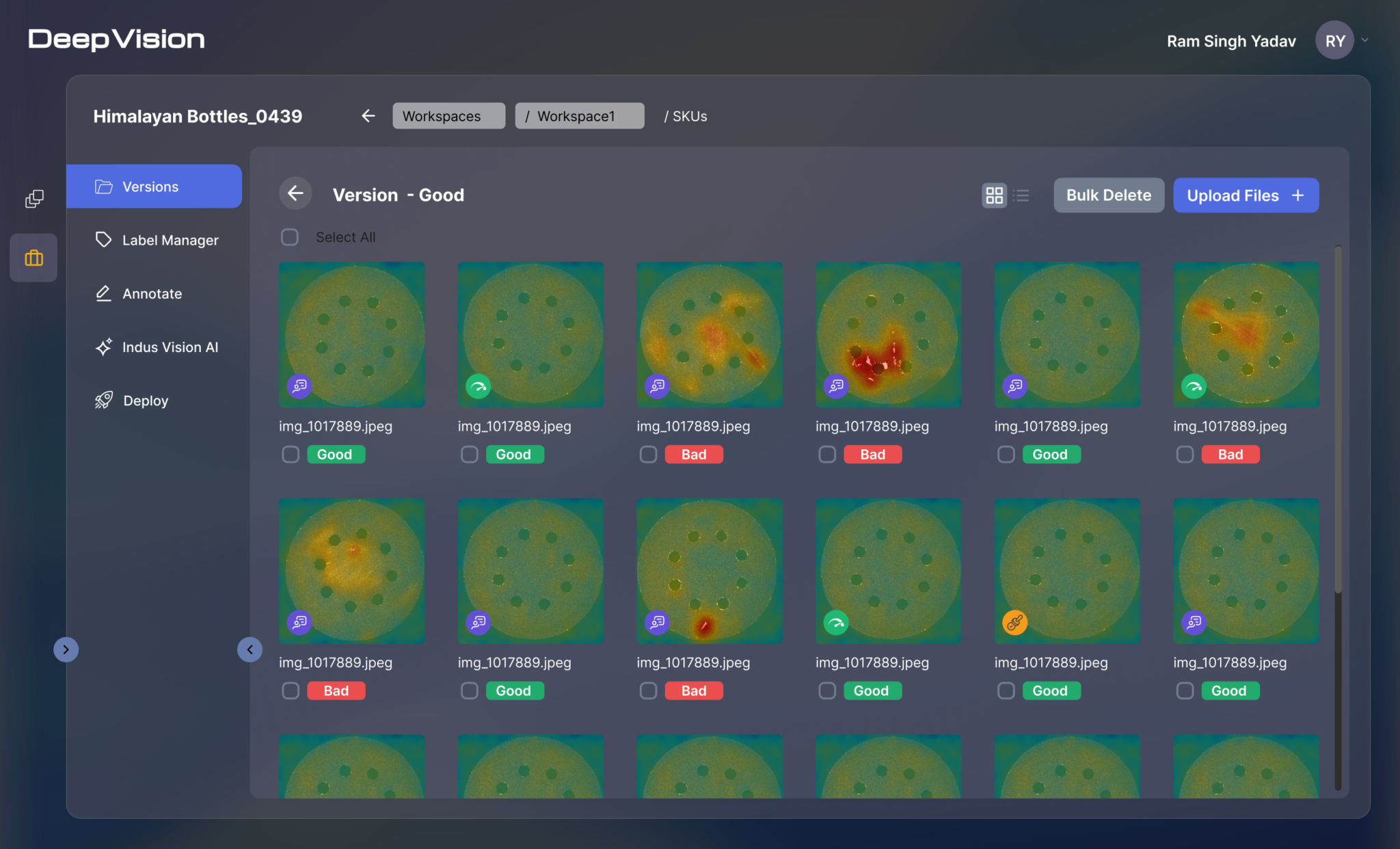
Task: Click the DeepVision logo
Action: 116,40
